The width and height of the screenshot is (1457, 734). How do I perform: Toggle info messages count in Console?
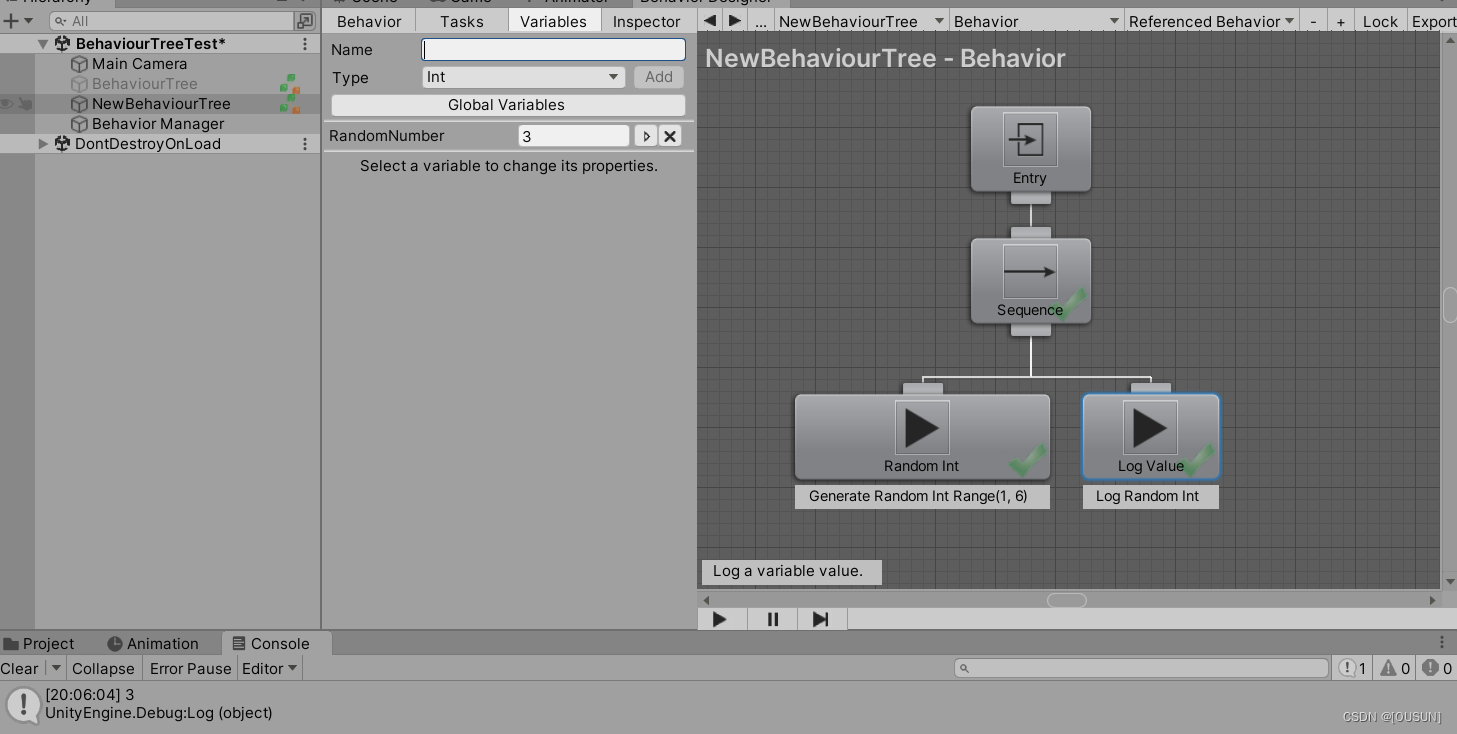point(1353,668)
